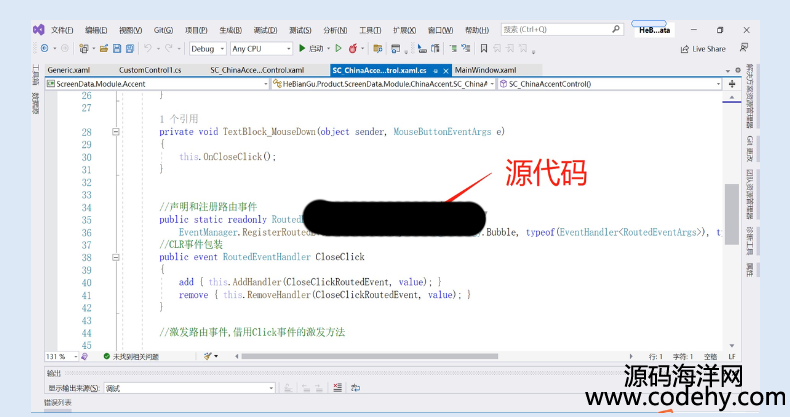This screenshot has height=417, width=790.
Task: Open the 错误列表 panel tab
Action: click(x=57, y=402)
